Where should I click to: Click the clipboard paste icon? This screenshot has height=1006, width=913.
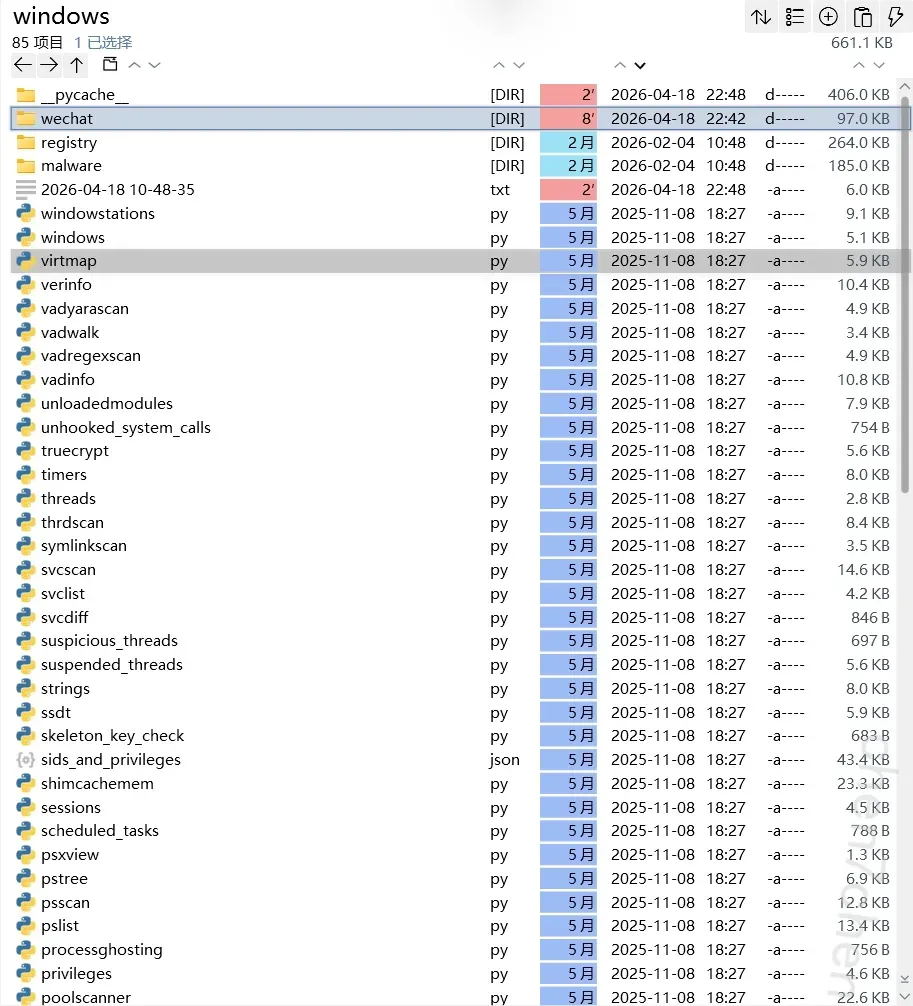[862, 17]
